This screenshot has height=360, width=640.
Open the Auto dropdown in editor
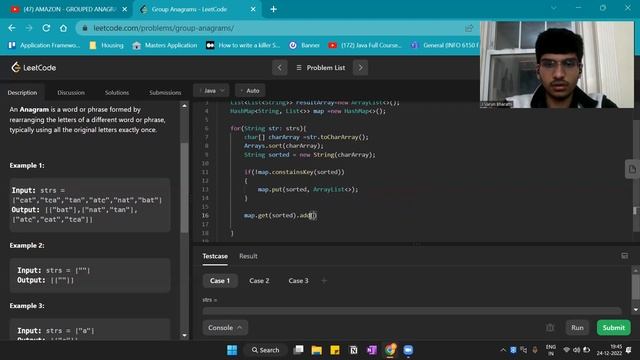click(x=250, y=91)
